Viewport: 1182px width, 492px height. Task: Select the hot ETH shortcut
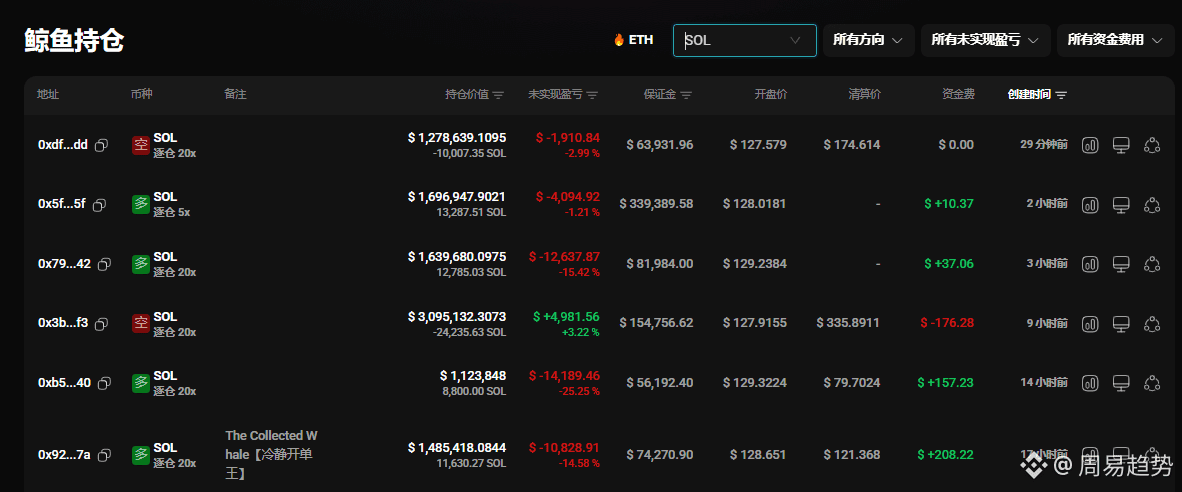point(633,40)
